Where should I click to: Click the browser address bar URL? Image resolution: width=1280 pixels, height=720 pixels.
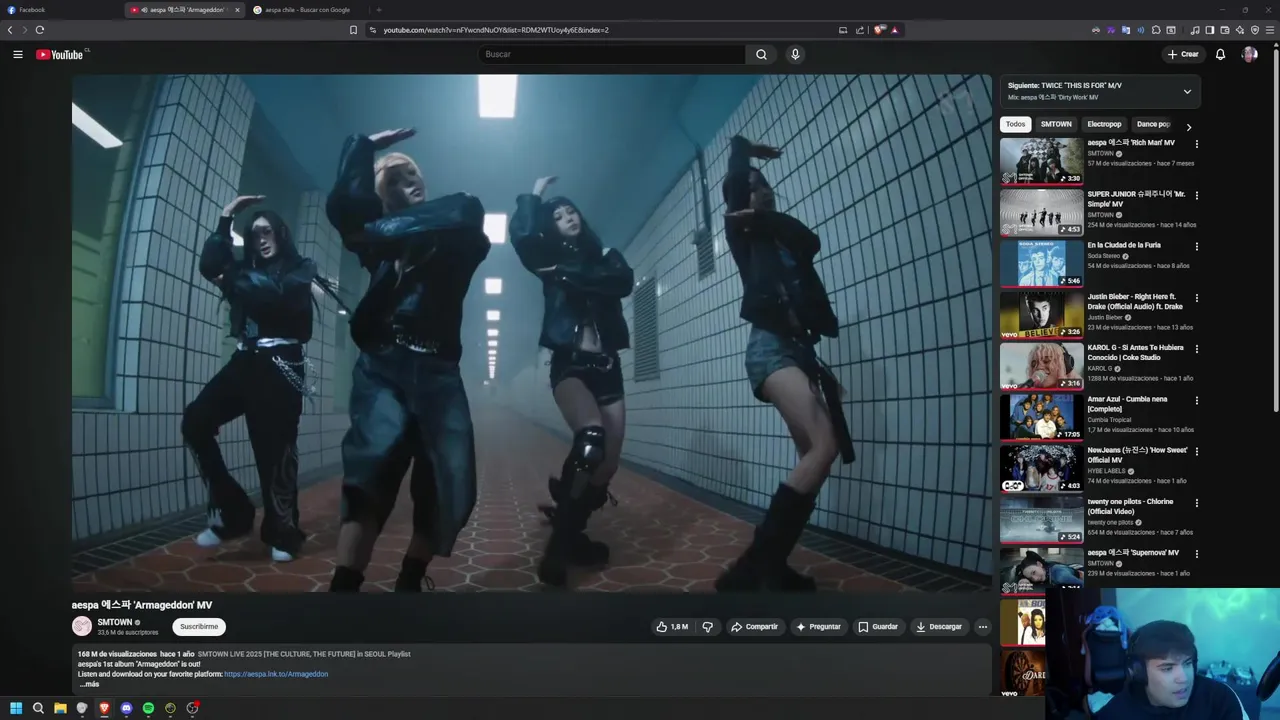click(x=496, y=30)
